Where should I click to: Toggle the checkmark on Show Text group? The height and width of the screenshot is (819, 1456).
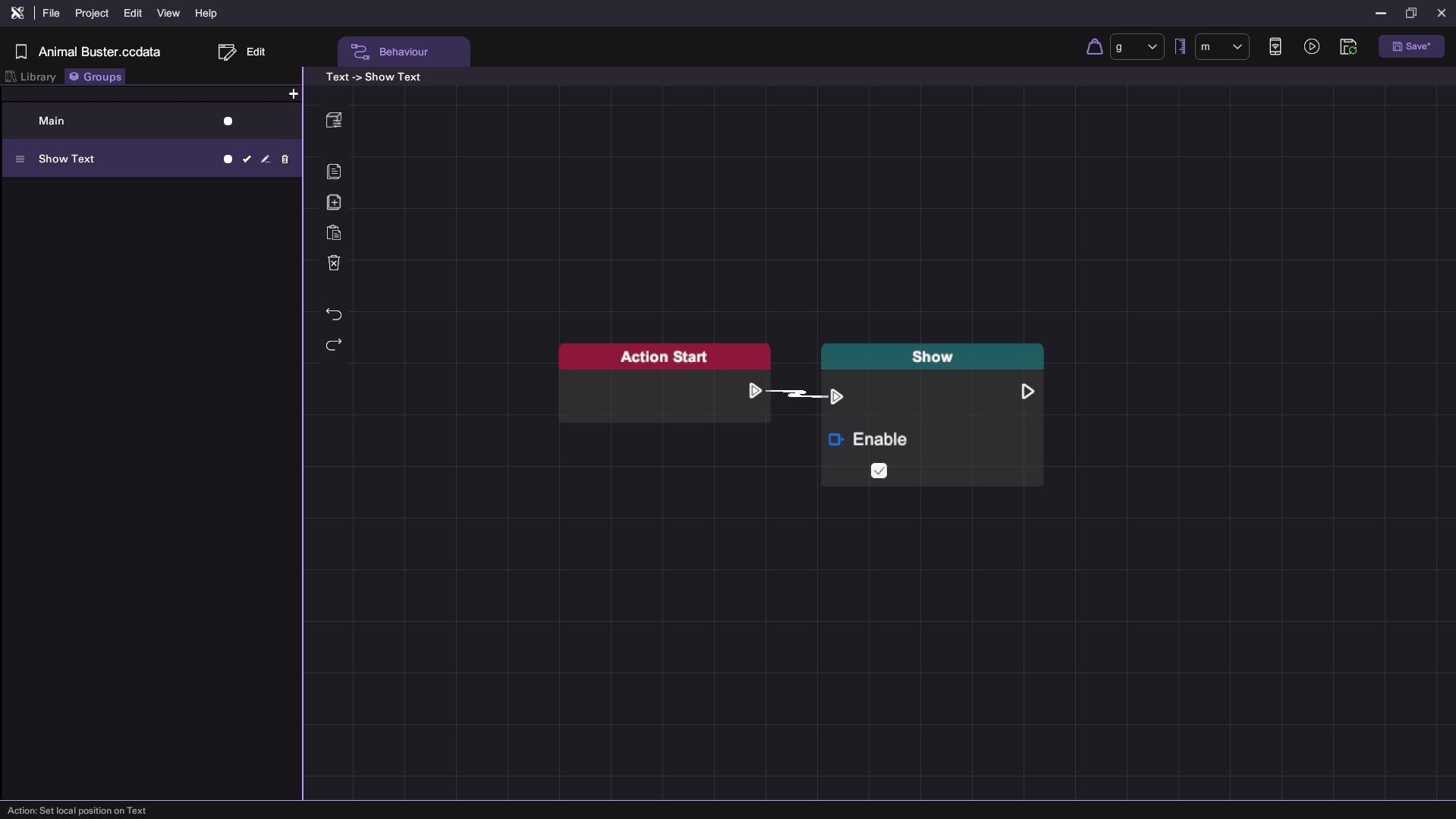tap(247, 159)
